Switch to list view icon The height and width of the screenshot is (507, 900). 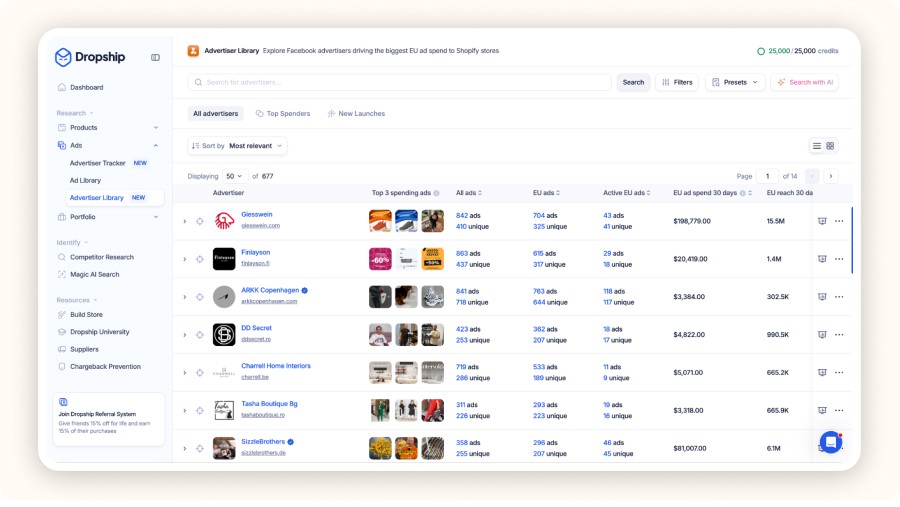pos(816,146)
